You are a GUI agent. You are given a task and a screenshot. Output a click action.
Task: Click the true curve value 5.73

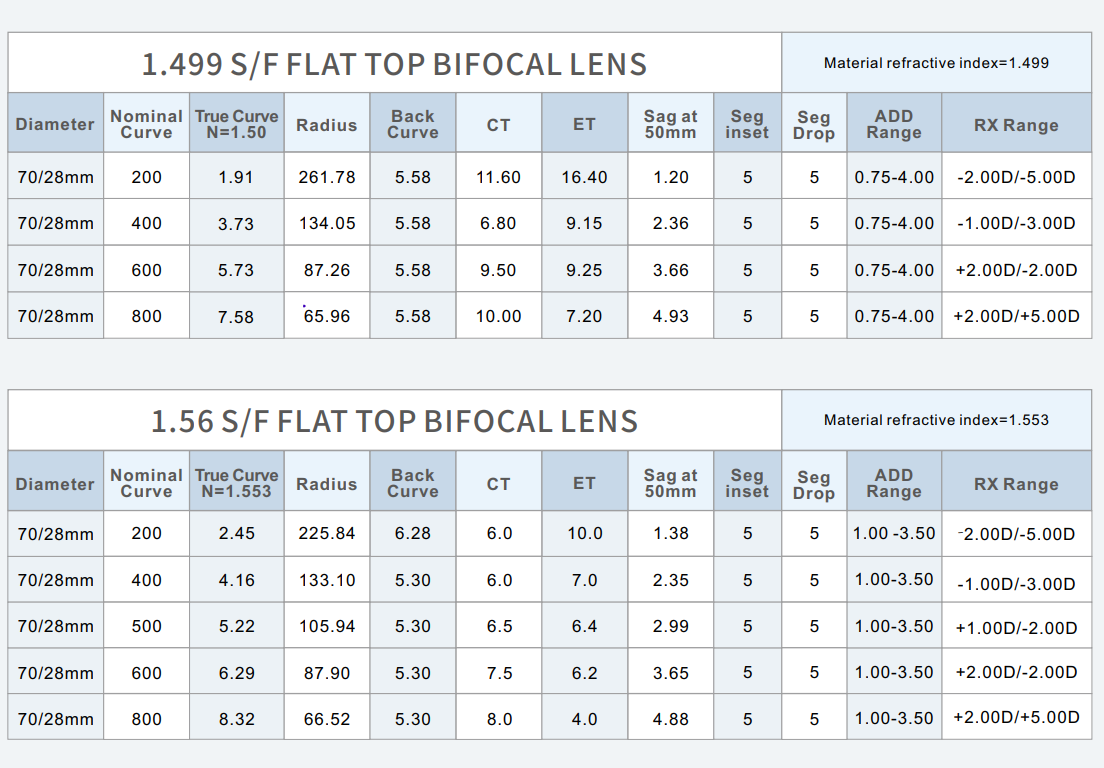pyautogui.click(x=236, y=270)
